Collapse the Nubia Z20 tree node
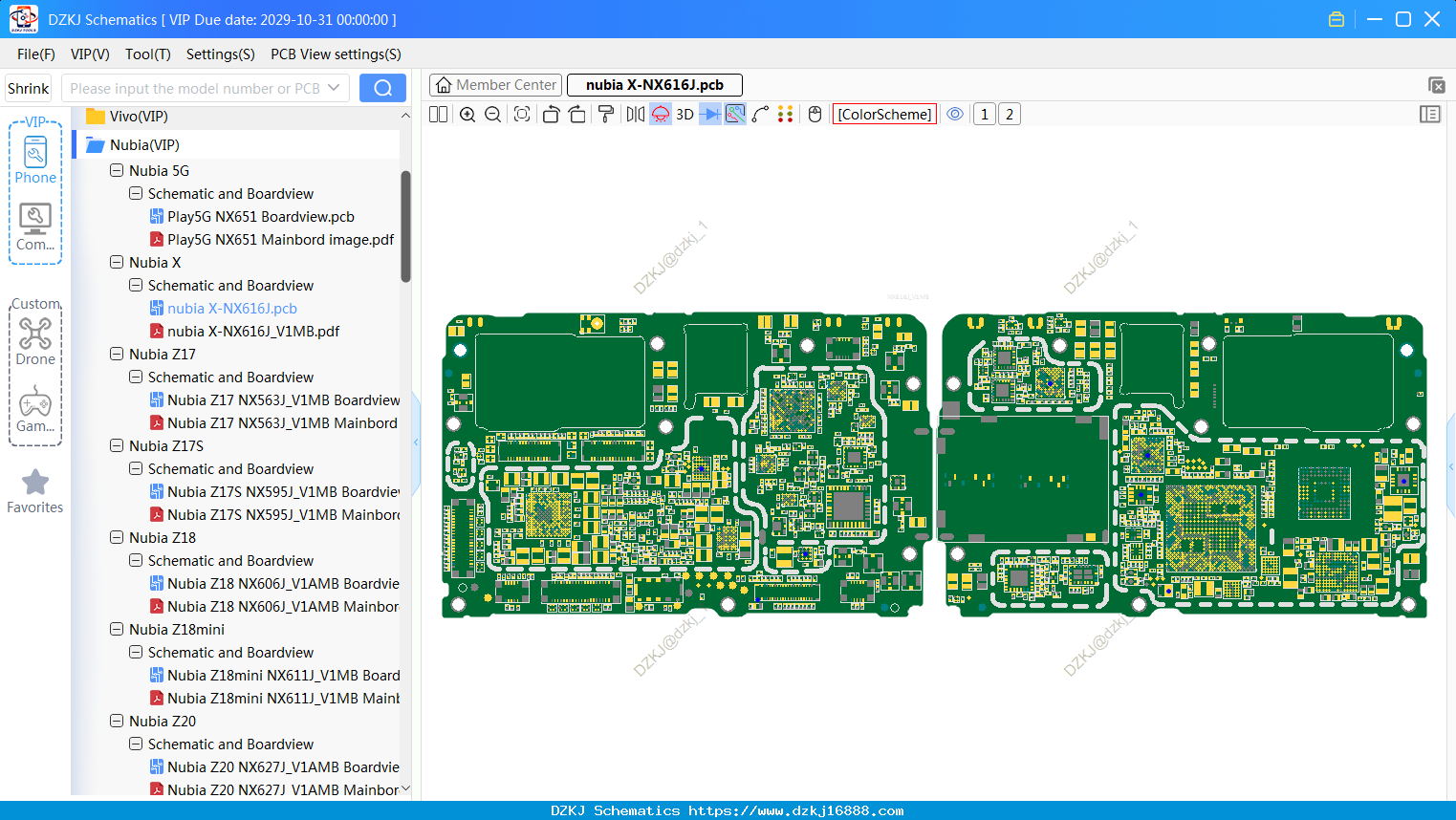 117,721
